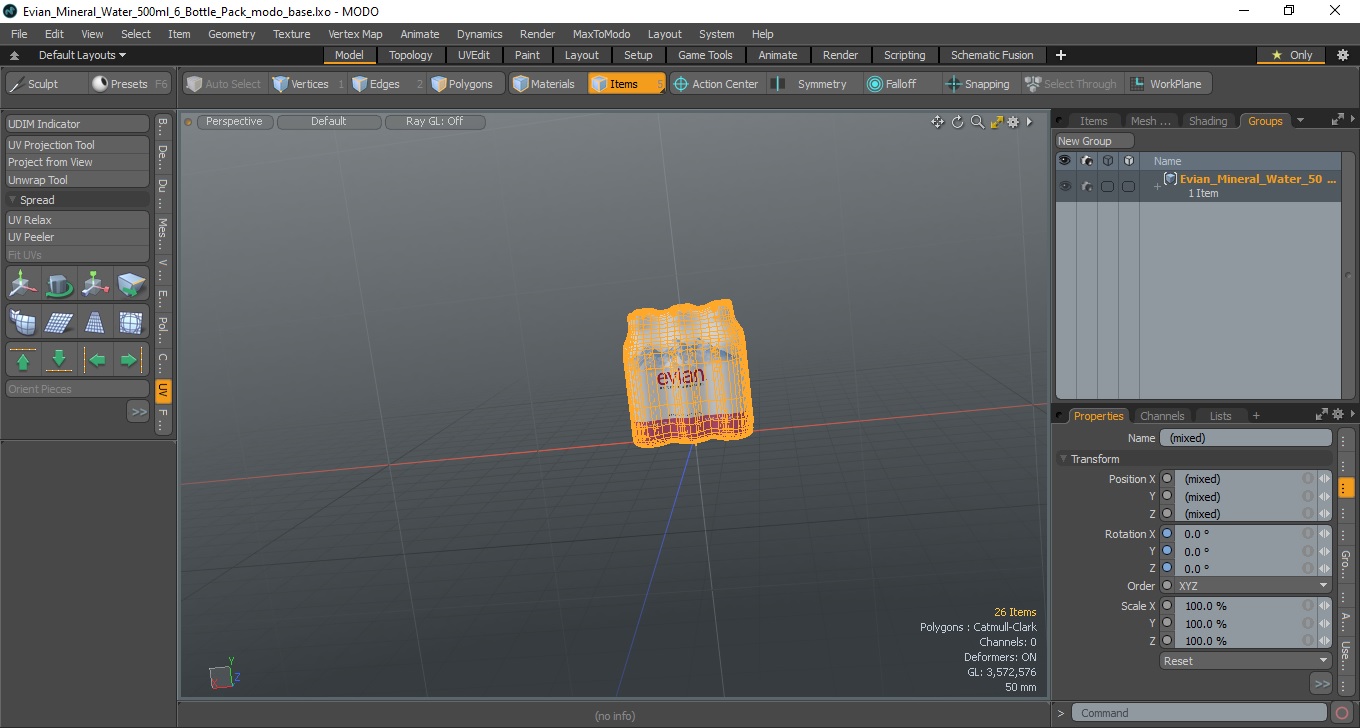This screenshot has height=728, width=1360.
Task: Click the UV Projection Tool button
Action: pyautogui.click(x=78, y=145)
